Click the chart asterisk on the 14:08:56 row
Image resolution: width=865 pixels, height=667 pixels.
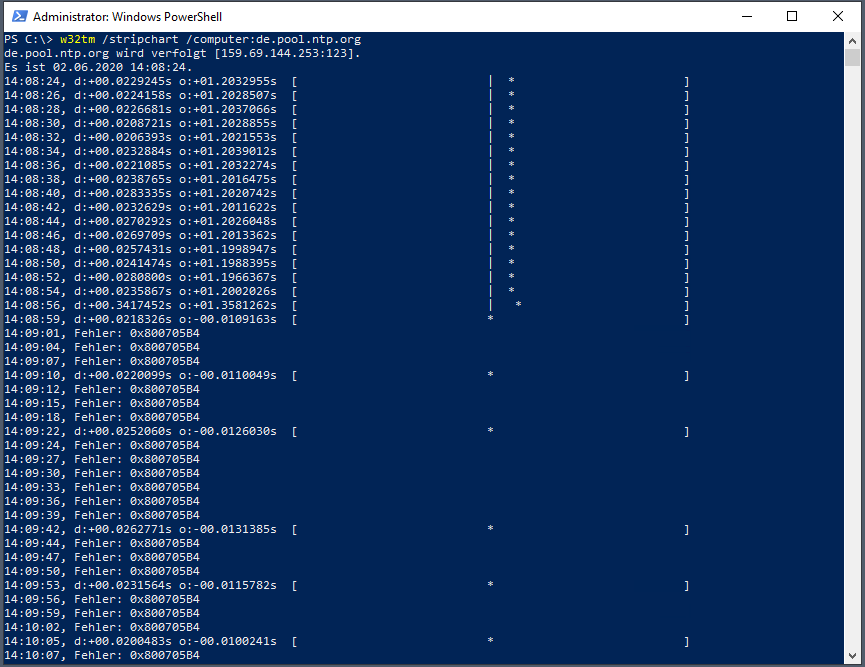click(x=519, y=304)
